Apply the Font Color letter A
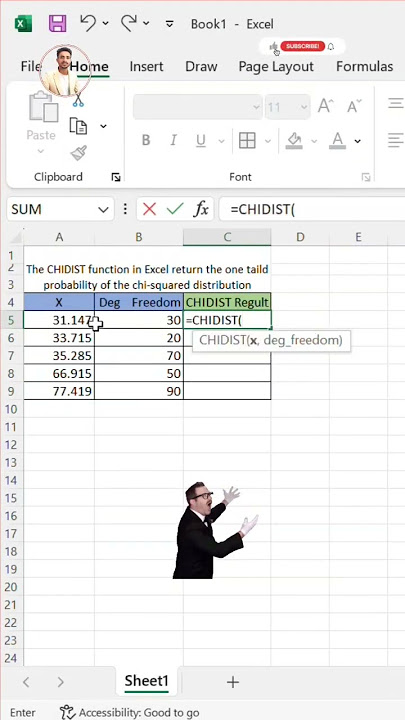Screen dimensions: 405x720 point(338,141)
